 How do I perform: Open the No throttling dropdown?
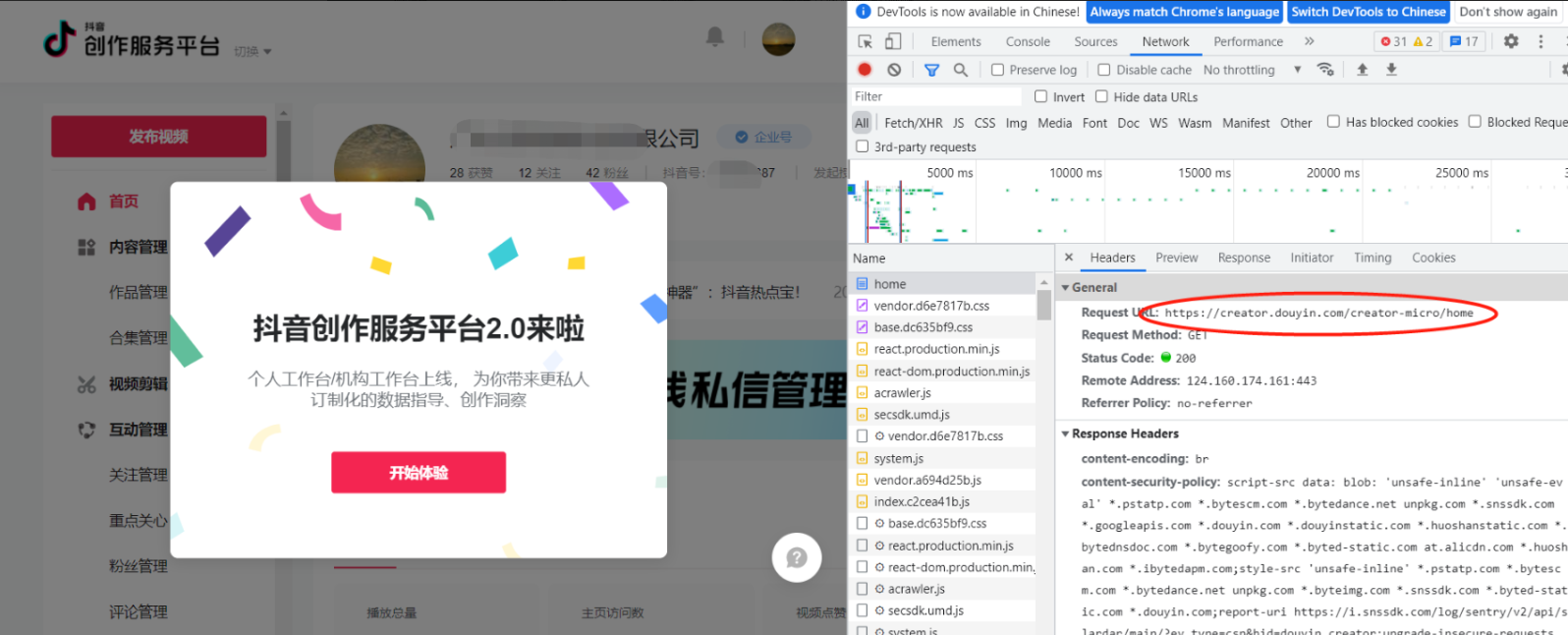click(1253, 70)
